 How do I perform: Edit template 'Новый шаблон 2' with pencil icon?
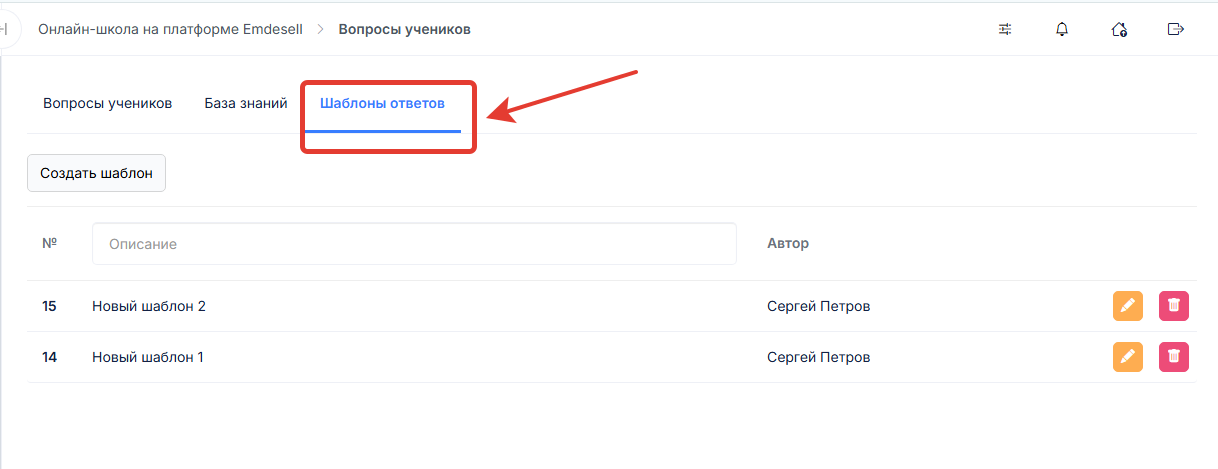point(1128,306)
